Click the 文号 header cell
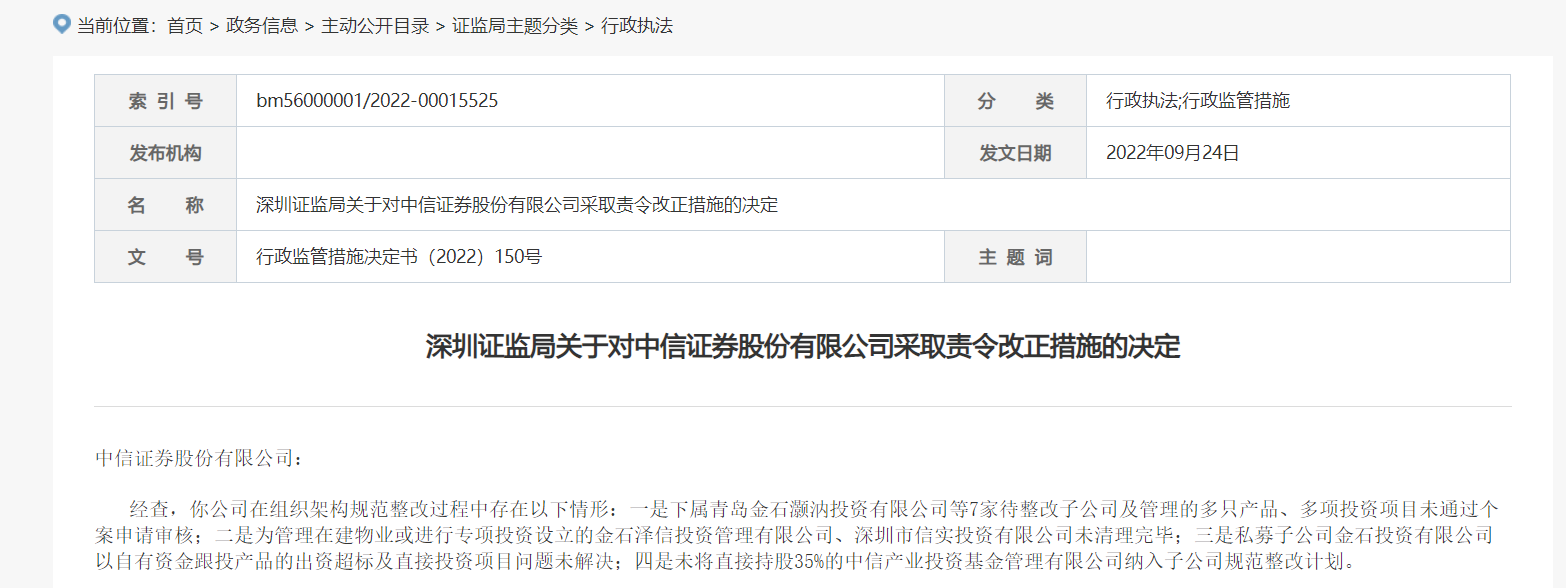Image resolution: width=1566 pixels, height=588 pixels. [165, 257]
